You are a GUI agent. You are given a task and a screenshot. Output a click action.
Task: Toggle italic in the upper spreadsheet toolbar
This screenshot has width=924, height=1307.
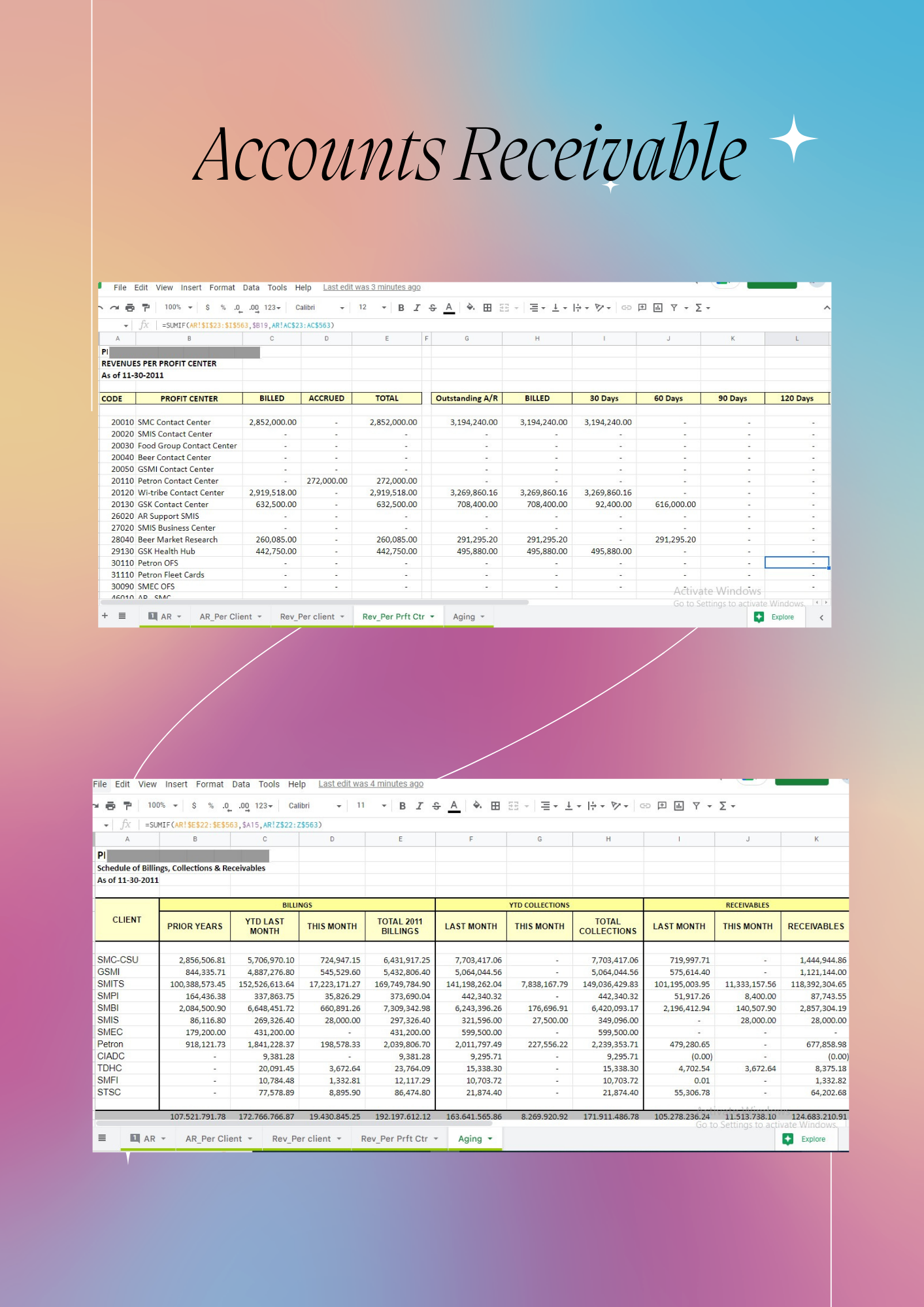click(417, 308)
